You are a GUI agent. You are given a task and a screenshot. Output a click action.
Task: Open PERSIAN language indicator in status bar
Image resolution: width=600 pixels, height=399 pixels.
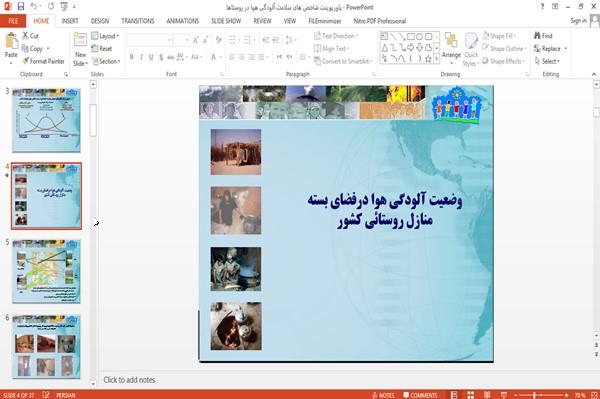(65, 395)
